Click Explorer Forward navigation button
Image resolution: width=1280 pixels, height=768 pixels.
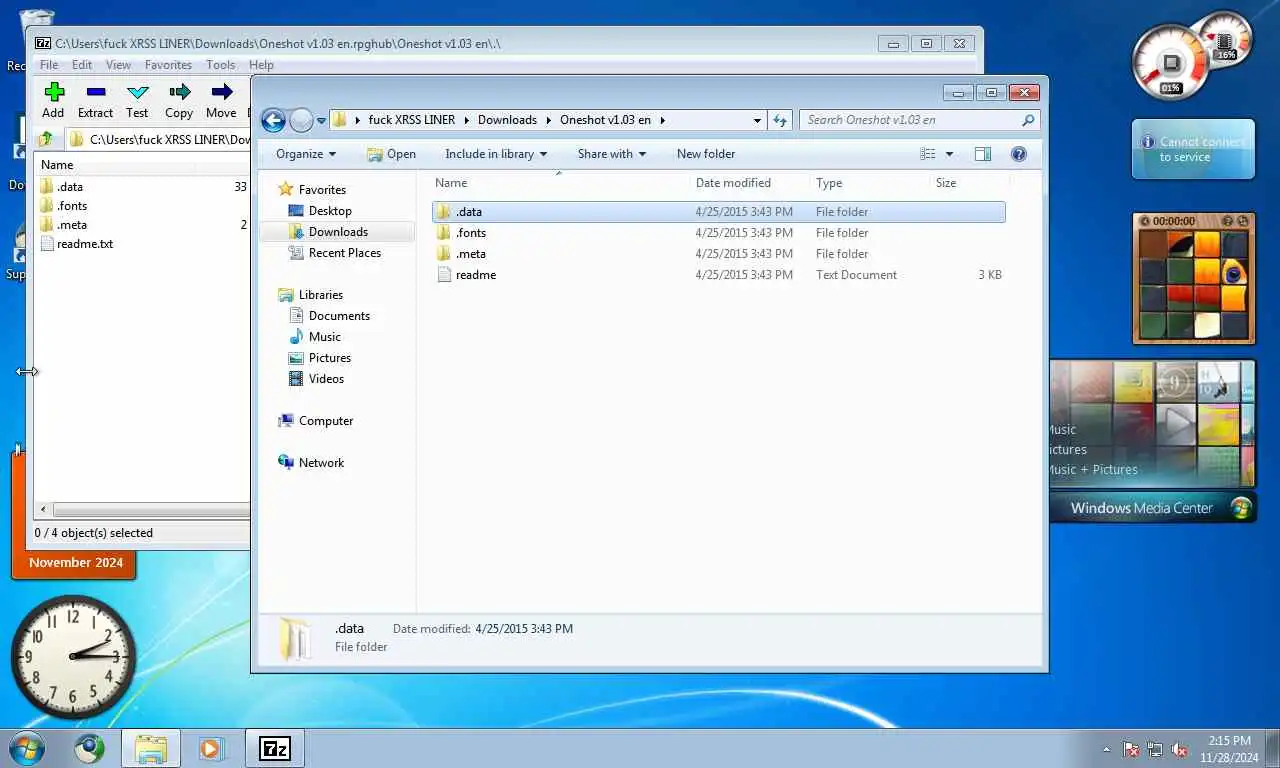(x=301, y=121)
